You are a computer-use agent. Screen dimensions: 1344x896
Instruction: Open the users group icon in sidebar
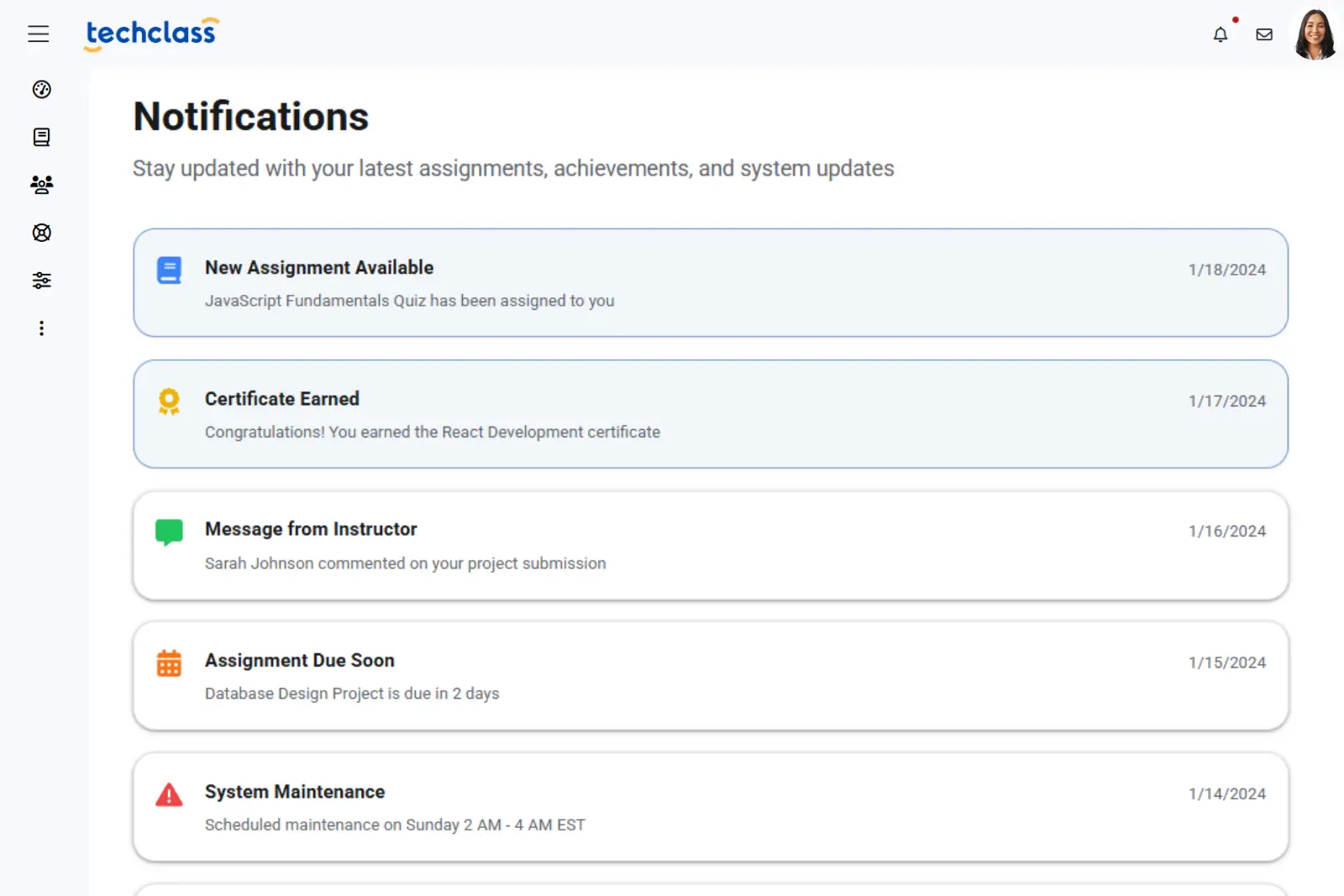pos(41,185)
